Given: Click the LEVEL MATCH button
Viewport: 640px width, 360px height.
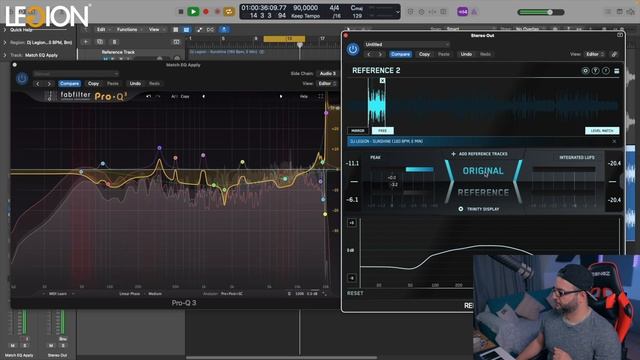Looking at the screenshot, I should pyautogui.click(x=602, y=131).
